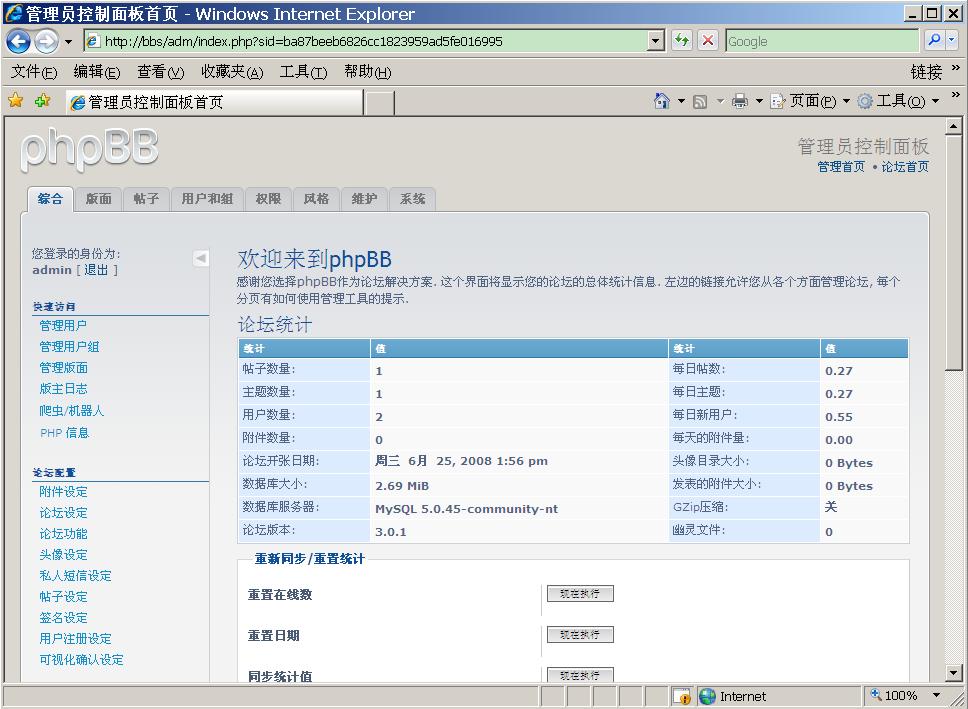Switch to the 综合 tab
This screenshot has height=709, width=968.
coord(50,199)
